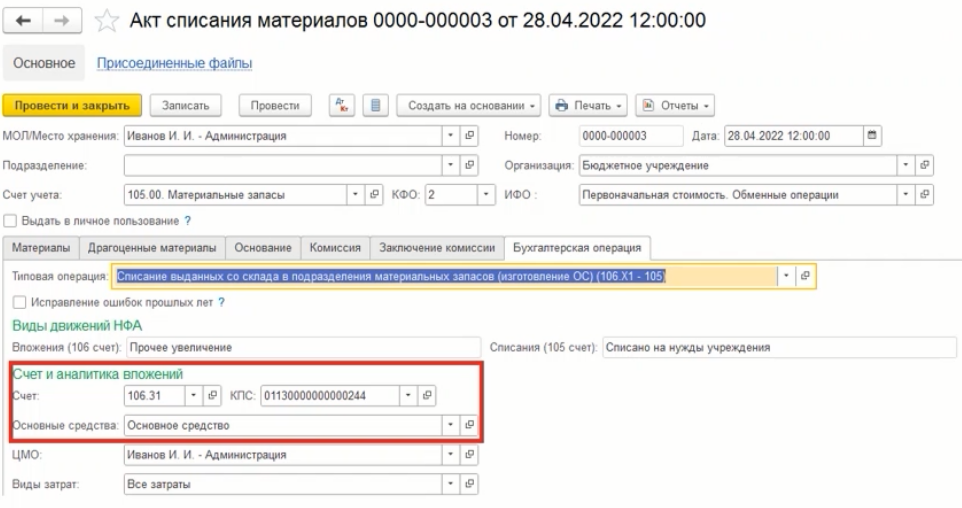Expand the Виды затрат dropdown
The image size is (962, 508).
click(x=450, y=485)
